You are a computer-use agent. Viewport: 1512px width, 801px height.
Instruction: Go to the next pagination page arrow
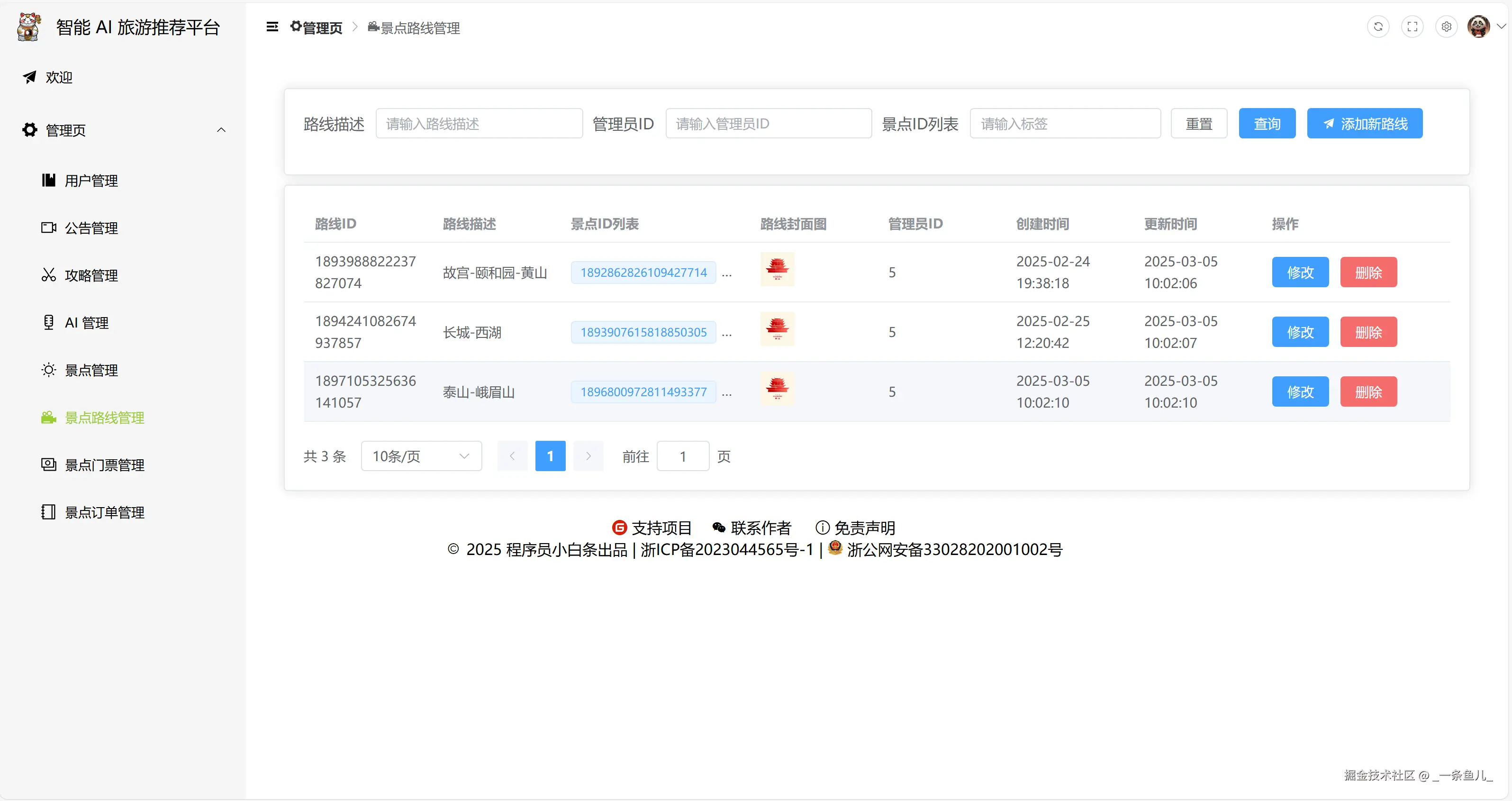click(588, 456)
